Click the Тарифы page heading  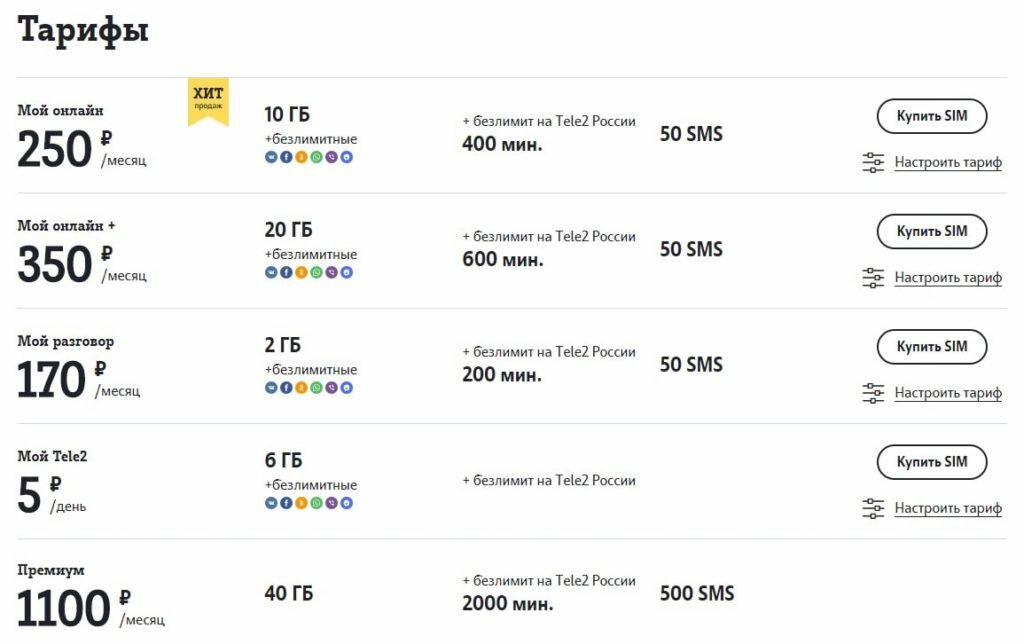[x=83, y=31]
